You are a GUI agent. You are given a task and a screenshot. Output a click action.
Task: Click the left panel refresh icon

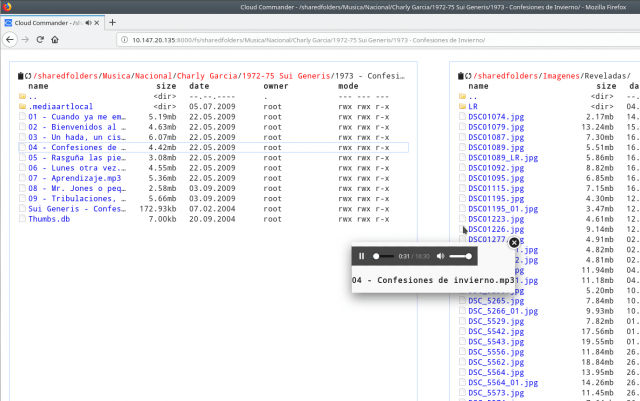(x=30, y=76)
